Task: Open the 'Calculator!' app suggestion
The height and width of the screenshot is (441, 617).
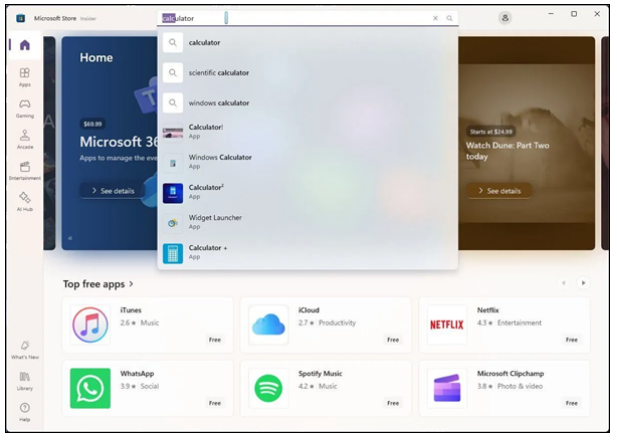Action: [308, 132]
